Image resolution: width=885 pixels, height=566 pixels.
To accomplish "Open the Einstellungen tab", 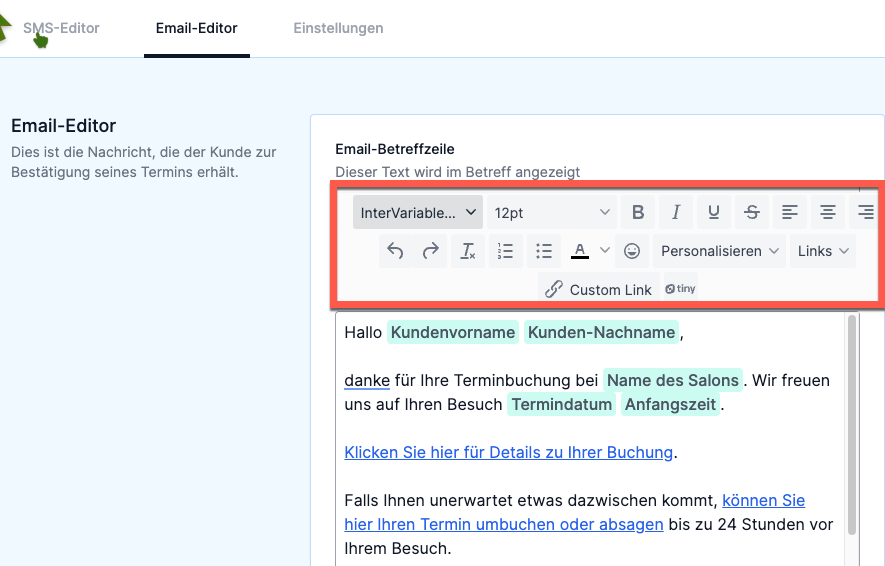I will [x=338, y=28].
